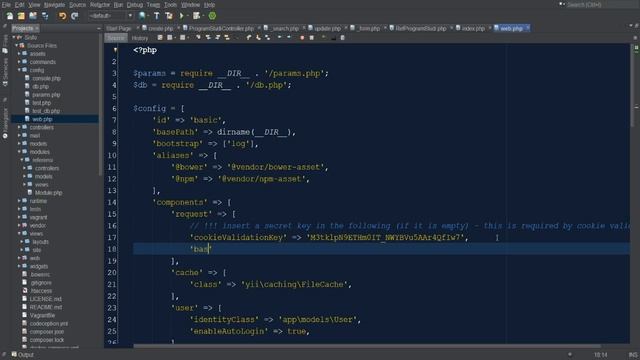Expand the runtime folder
The height and width of the screenshot is (360, 640).
[x=19, y=201]
